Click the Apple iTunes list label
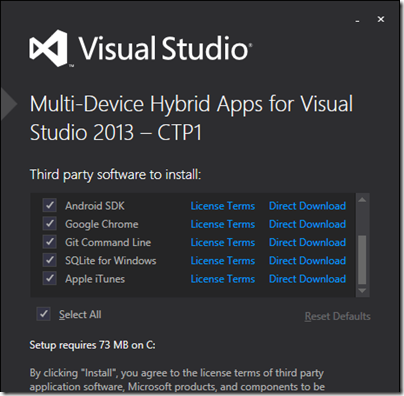 (x=95, y=279)
